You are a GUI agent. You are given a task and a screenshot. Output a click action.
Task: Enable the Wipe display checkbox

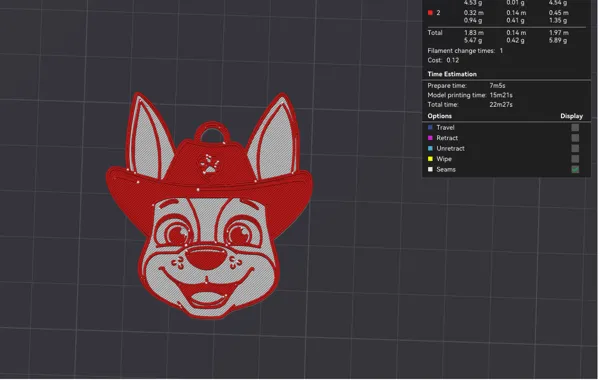576,159
